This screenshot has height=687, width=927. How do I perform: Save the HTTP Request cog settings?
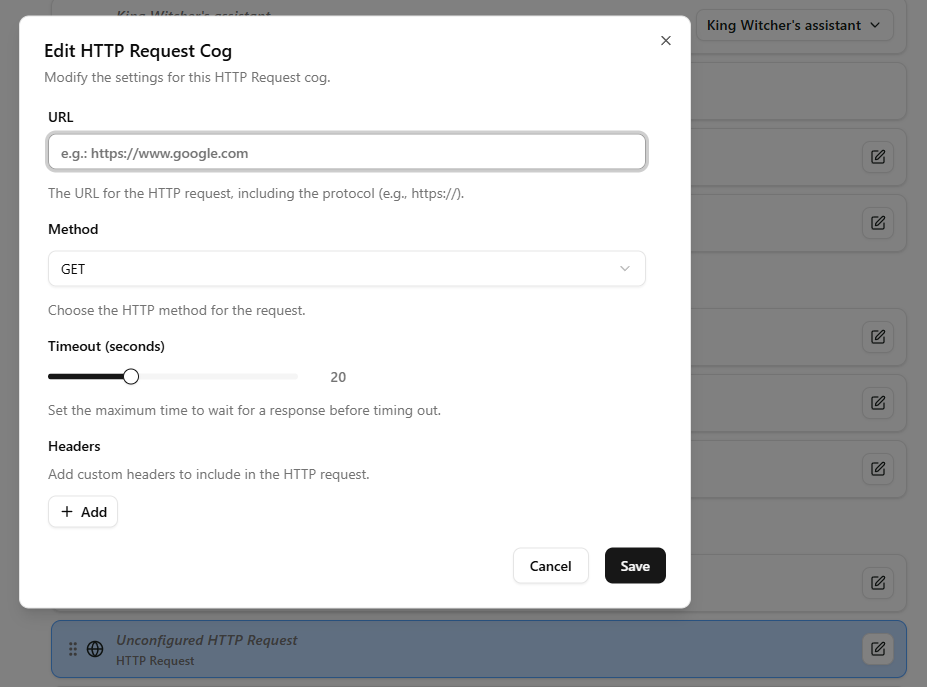tap(635, 565)
